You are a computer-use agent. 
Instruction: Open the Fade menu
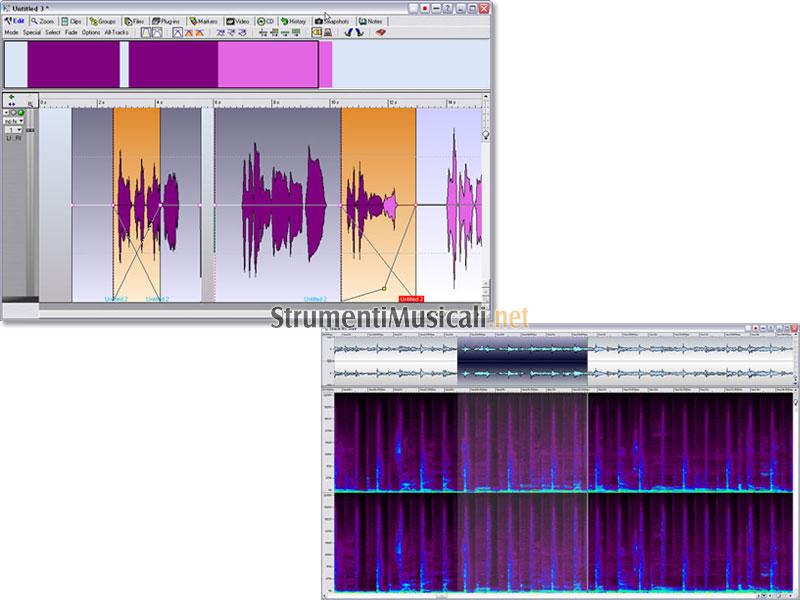click(72, 32)
